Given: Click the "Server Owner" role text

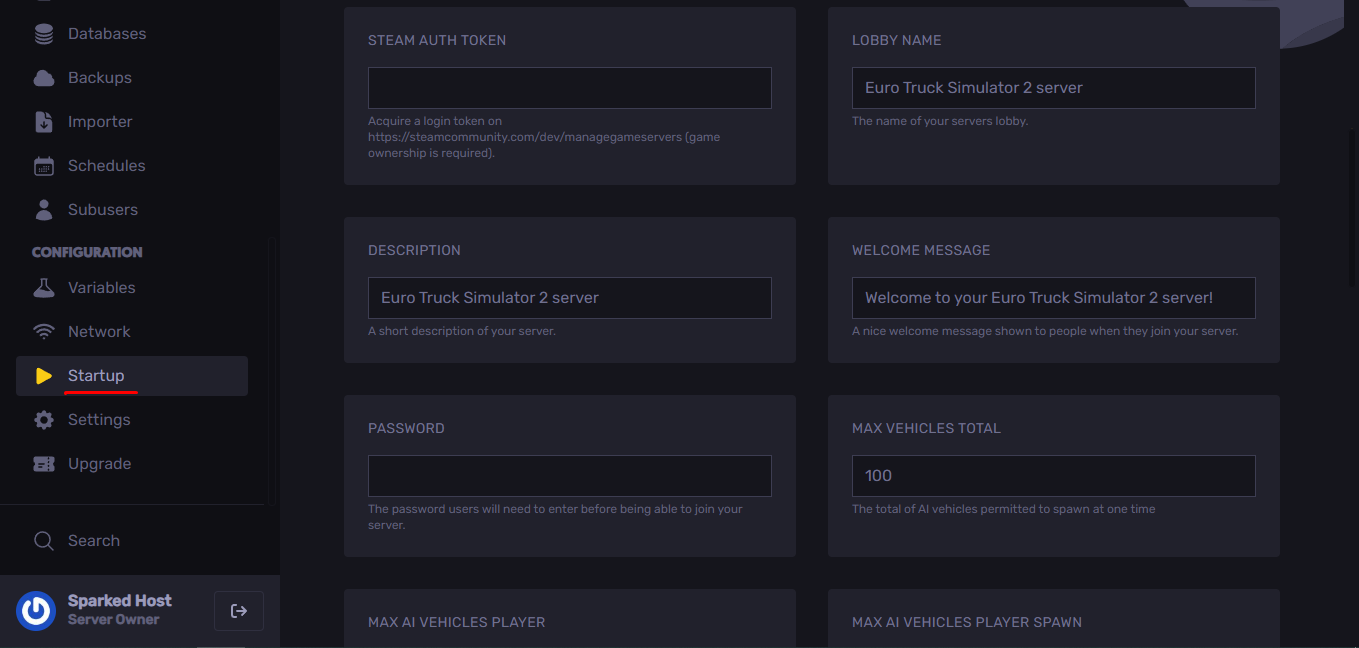Looking at the screenshot, I should click(x=114, y=620).
